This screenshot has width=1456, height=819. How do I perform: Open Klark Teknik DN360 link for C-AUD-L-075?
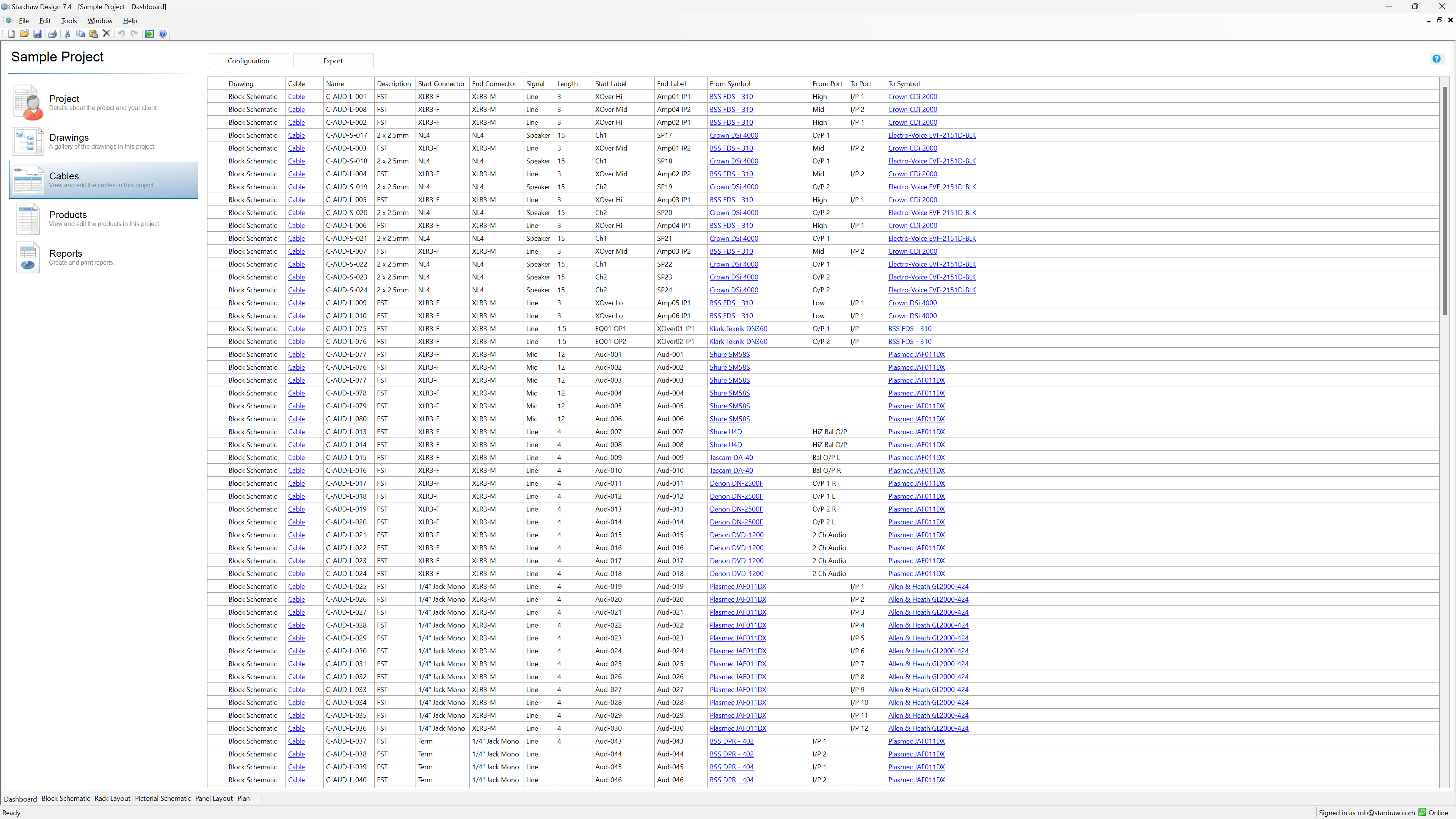coord(738,329)
